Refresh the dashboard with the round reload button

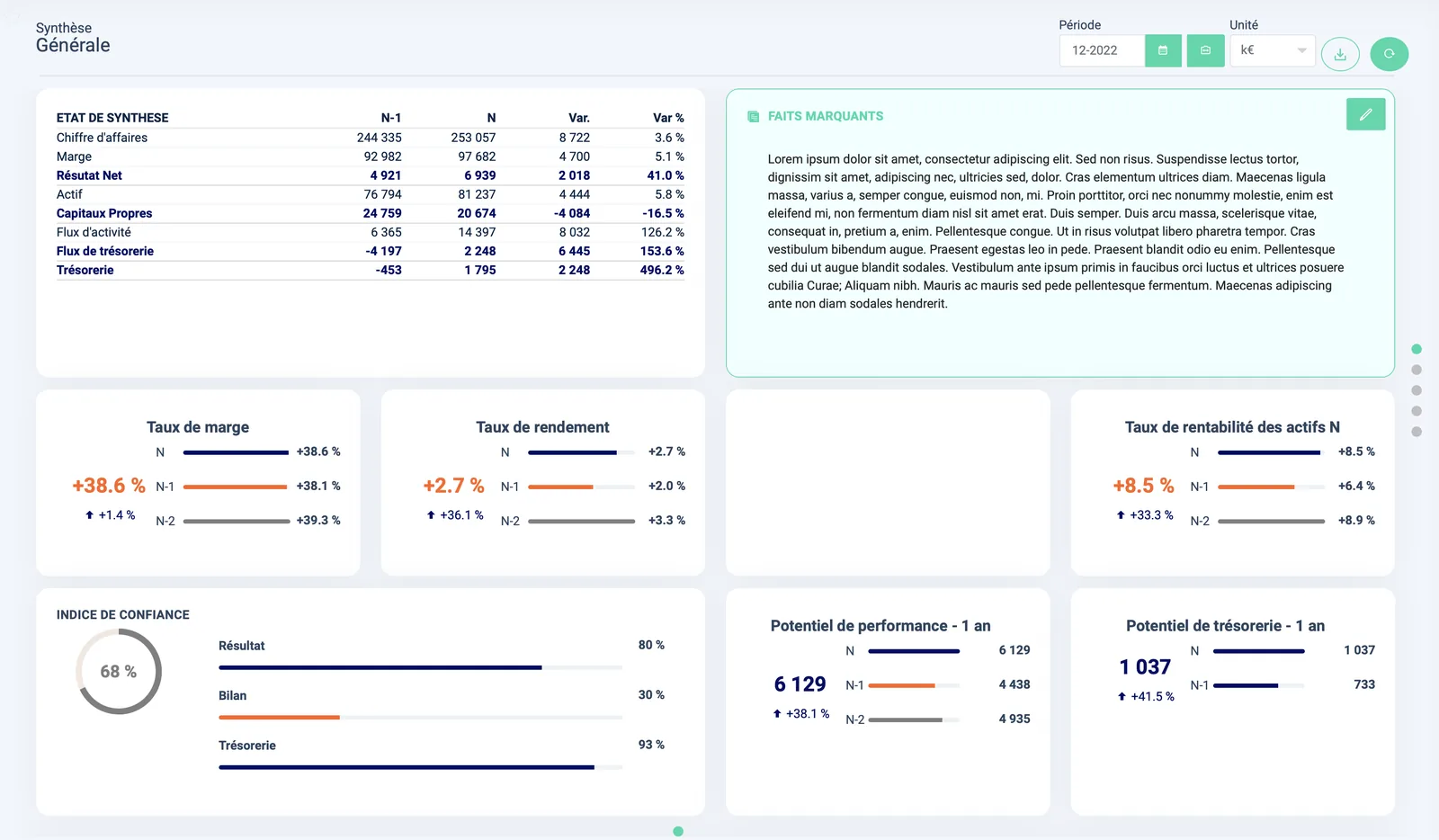(1390, 54)
